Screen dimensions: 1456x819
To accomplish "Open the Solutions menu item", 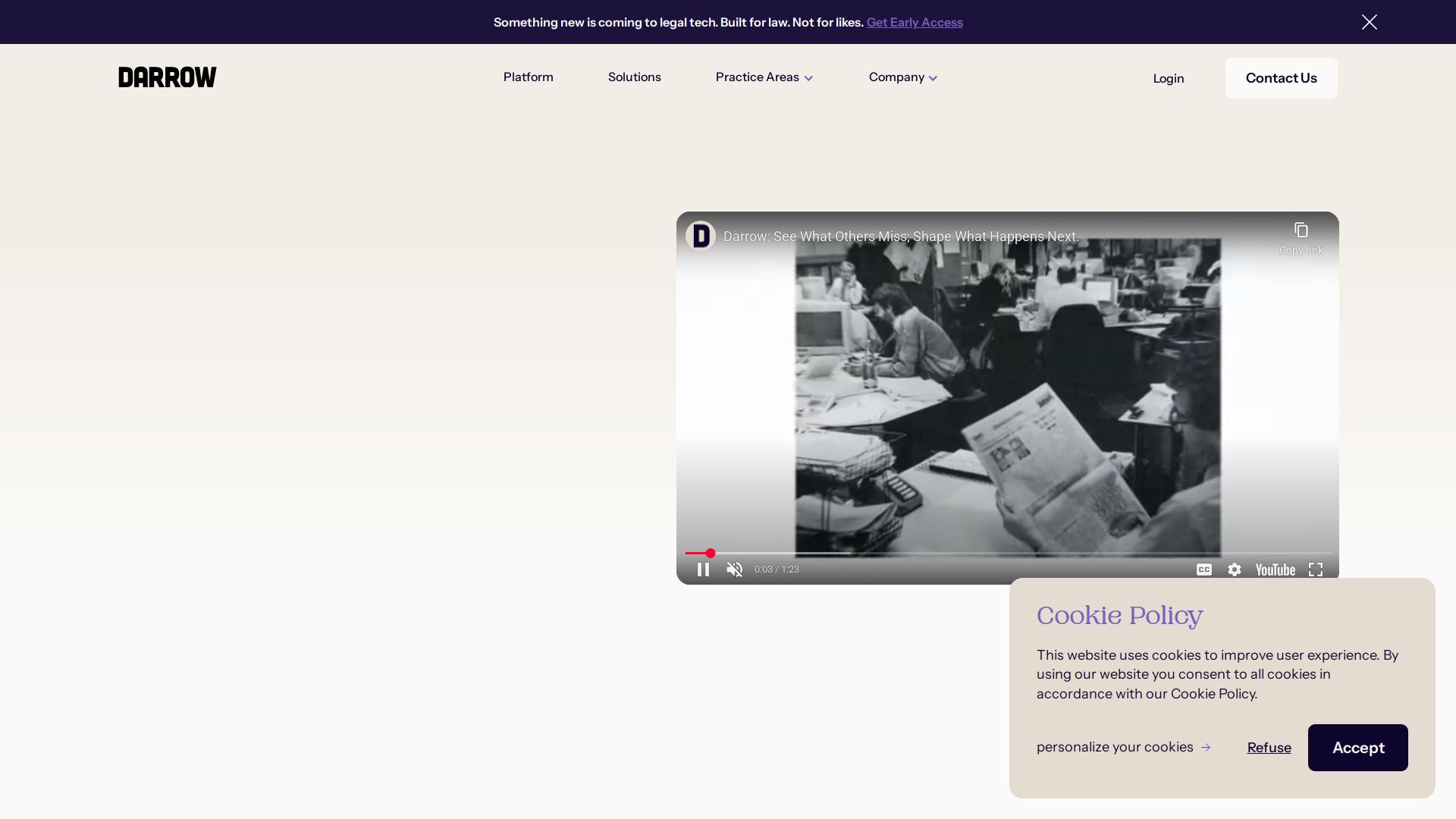I will pos(635,77).
